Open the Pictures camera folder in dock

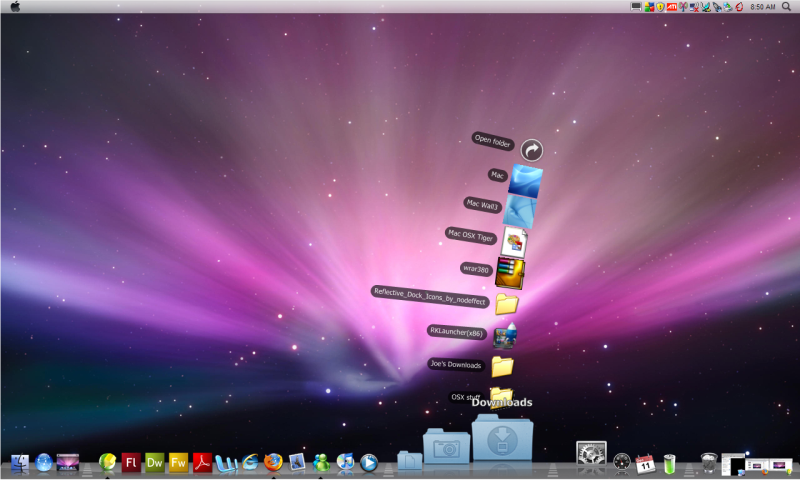(446, 447)
